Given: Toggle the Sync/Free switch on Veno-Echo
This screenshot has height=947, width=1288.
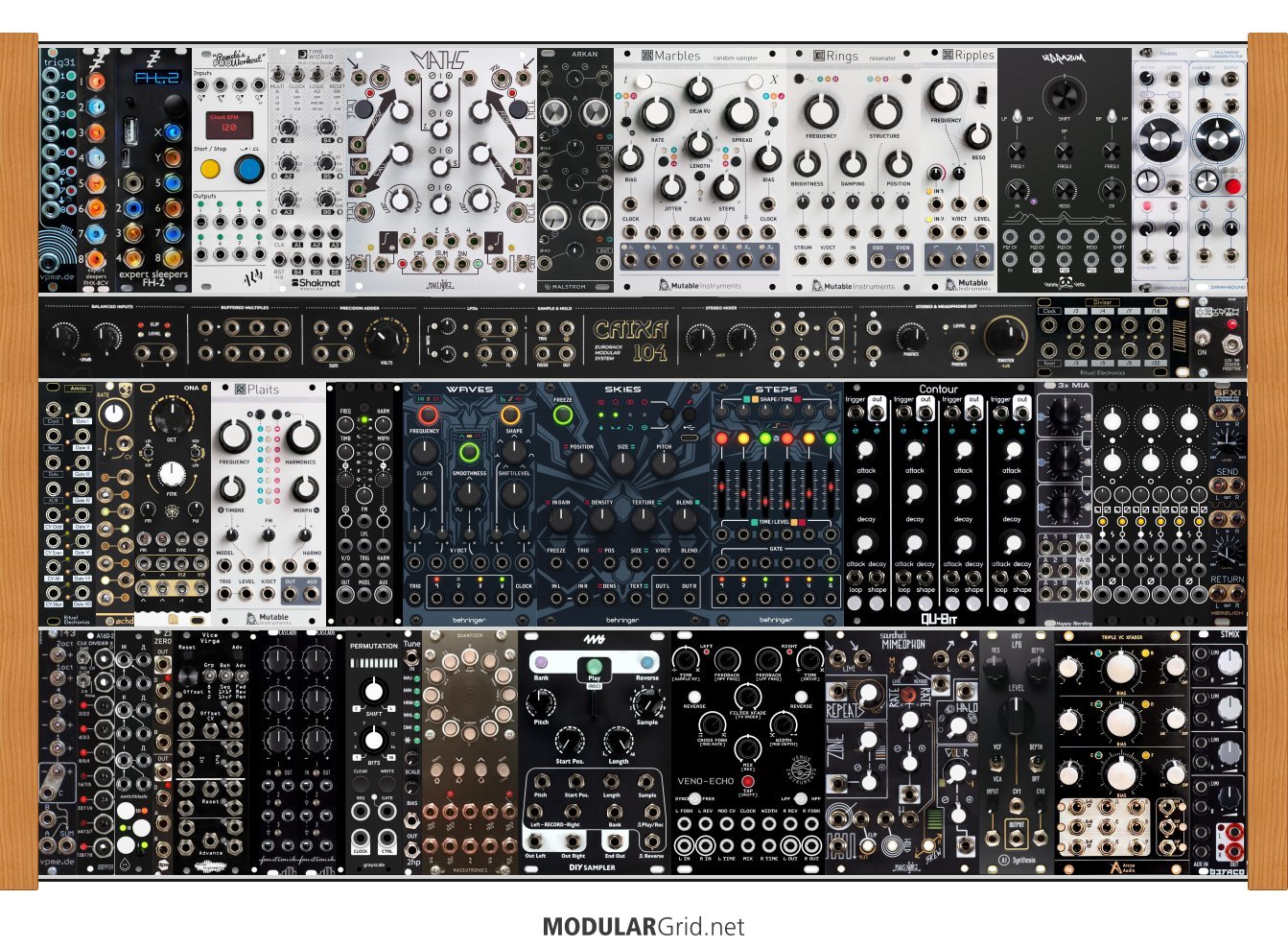Looking at the screenshot, I should pos(696,798).
